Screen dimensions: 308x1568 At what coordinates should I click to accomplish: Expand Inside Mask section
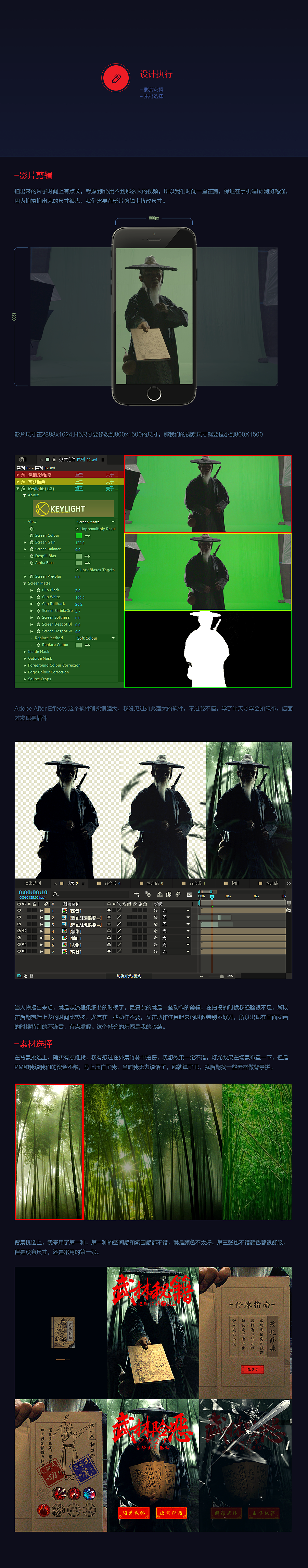(x=24, y=651)
